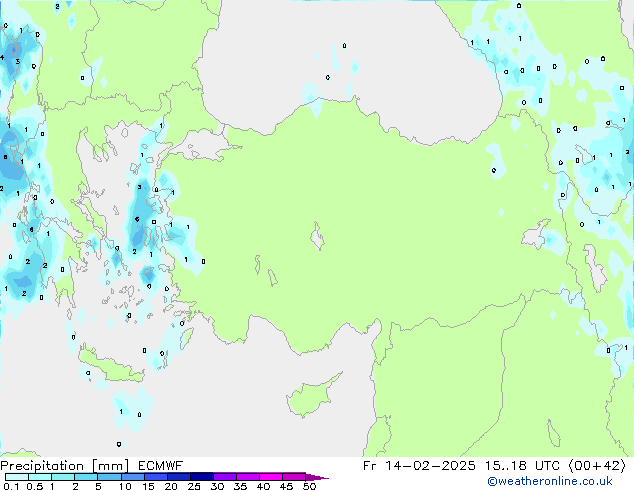Select the 35–40 mm violet legend swatch
Screen dimensions: 634x490
pos(247,477)
